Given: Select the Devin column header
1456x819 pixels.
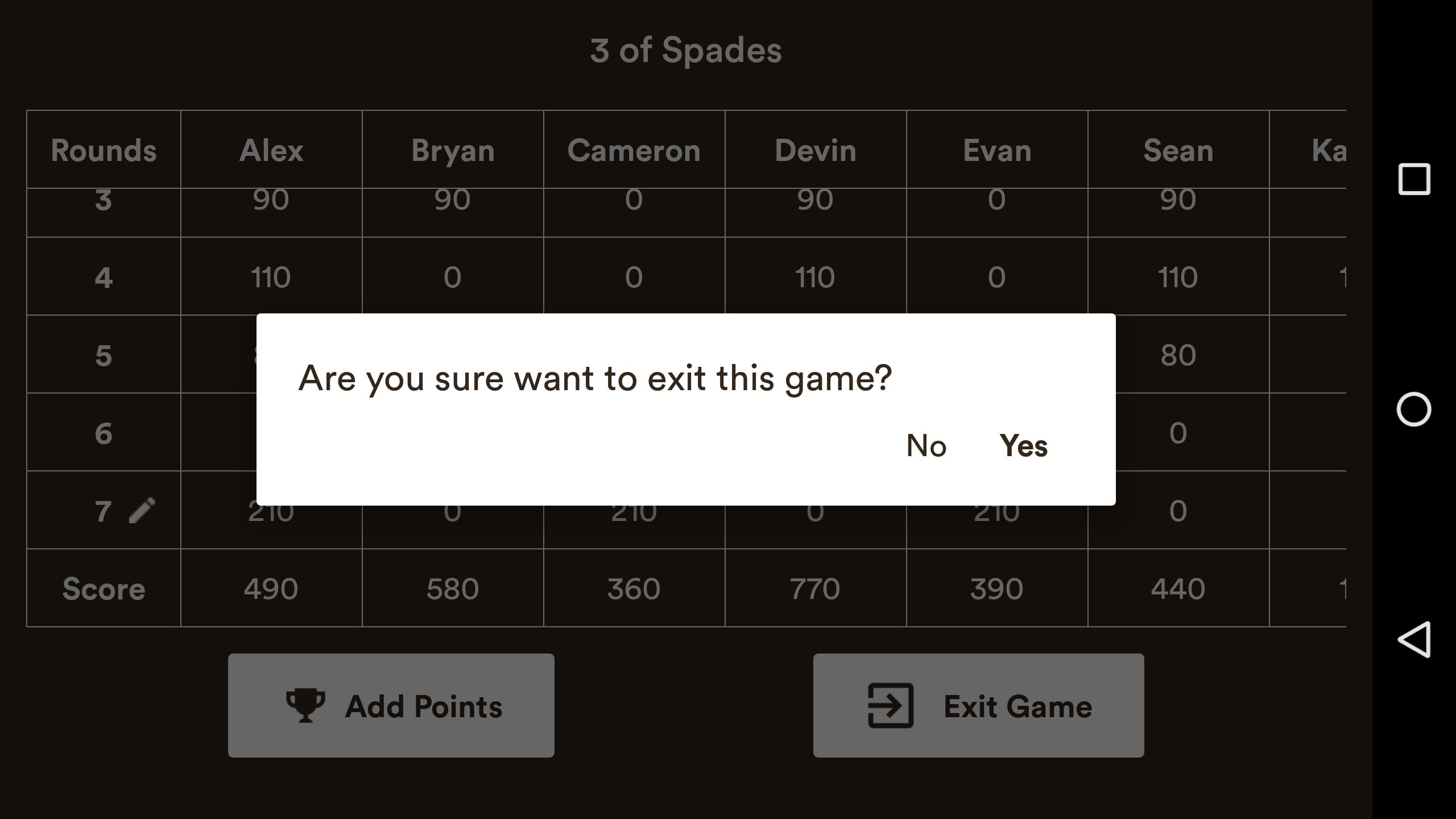Looking at the screenshot, I should click(815, 150).
